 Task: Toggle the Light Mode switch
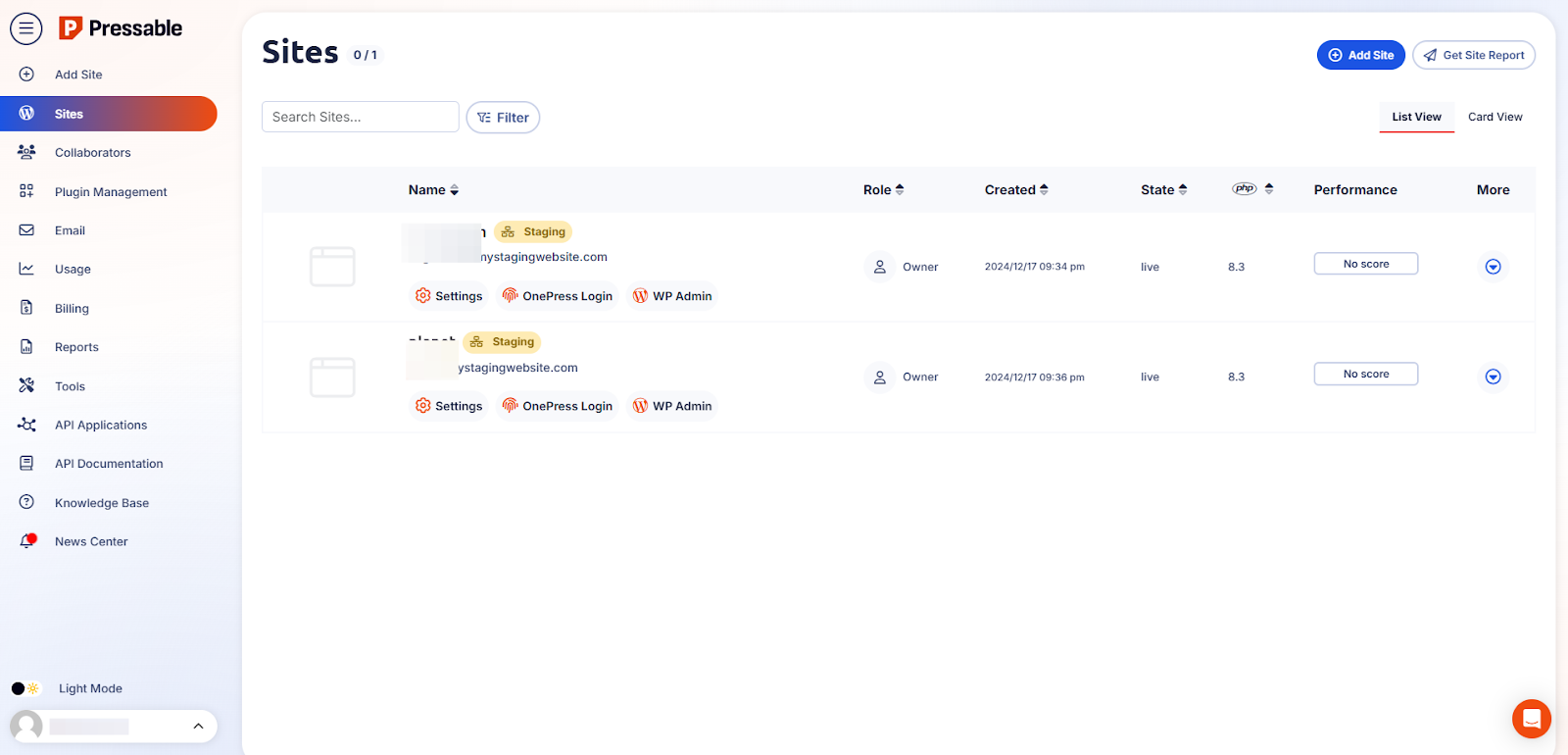tap(25, 688)
